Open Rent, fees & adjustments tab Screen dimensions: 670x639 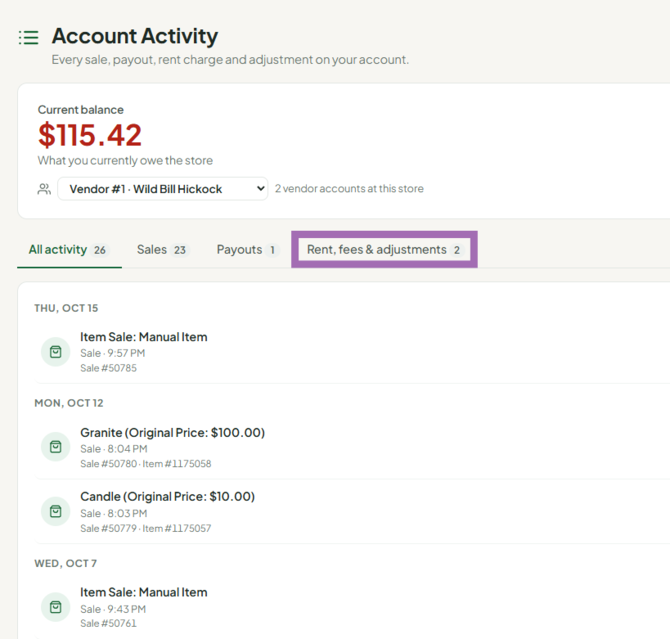[384, 250]
